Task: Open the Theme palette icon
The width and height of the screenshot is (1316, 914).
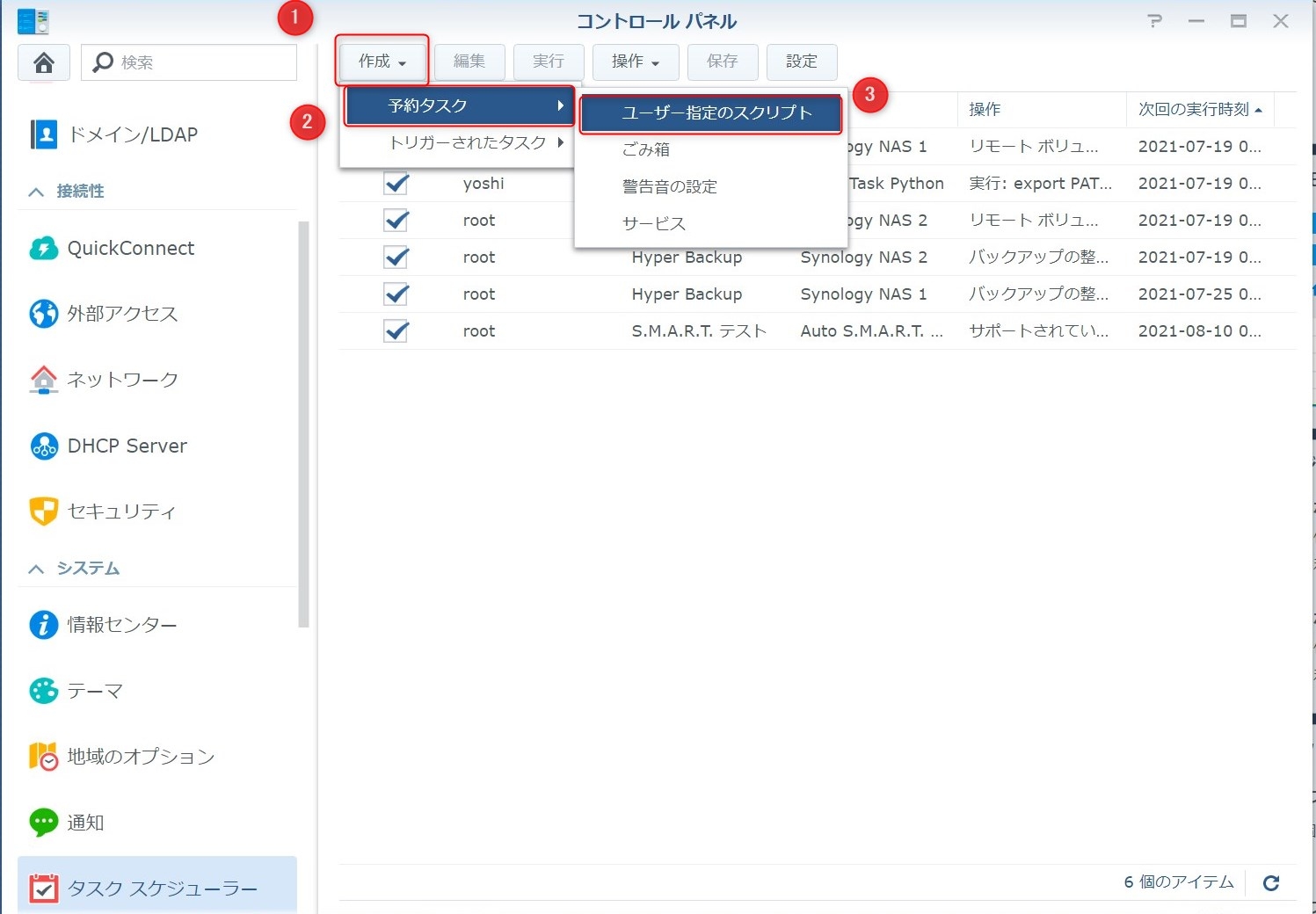Action: point(43,691)
